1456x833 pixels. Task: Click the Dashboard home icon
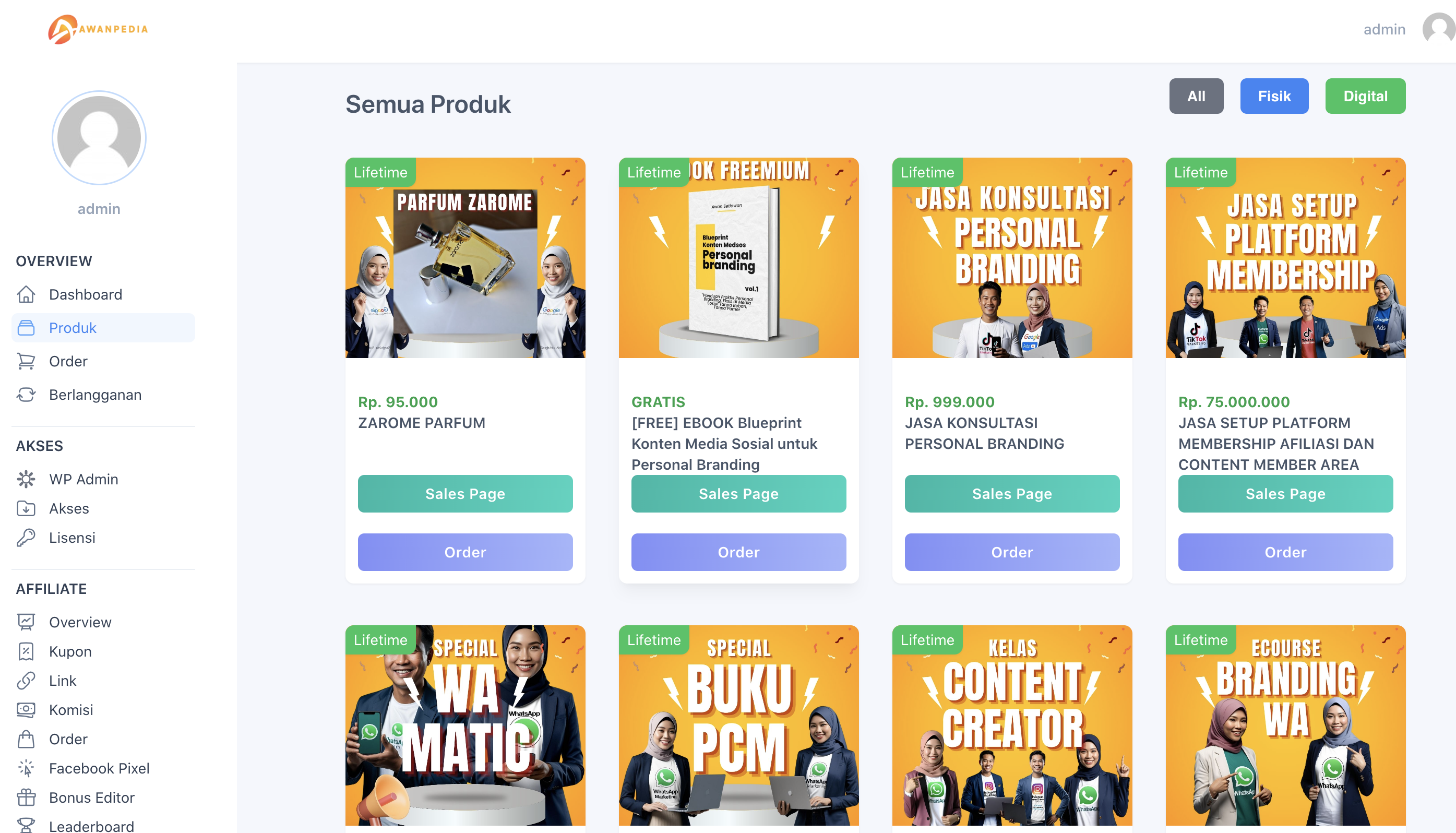[x=26, y=294]
